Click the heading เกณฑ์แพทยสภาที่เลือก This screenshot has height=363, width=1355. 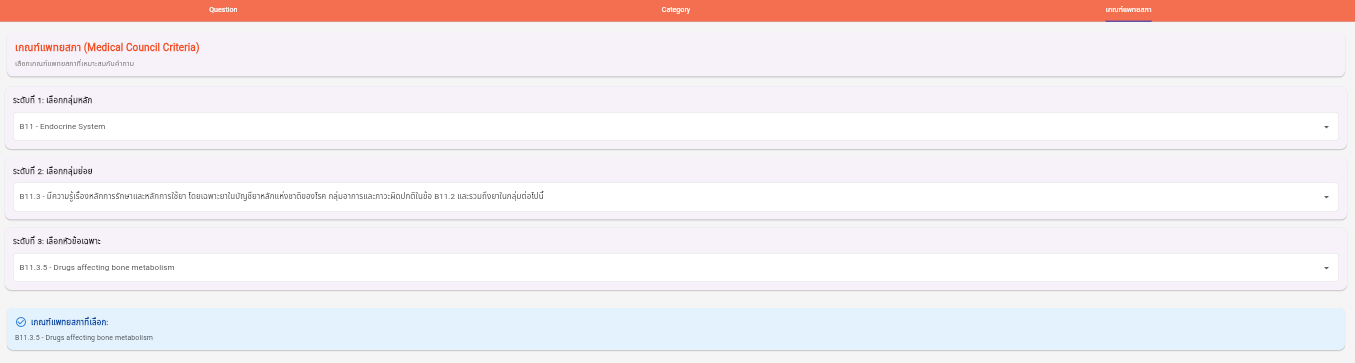(69, 322)
